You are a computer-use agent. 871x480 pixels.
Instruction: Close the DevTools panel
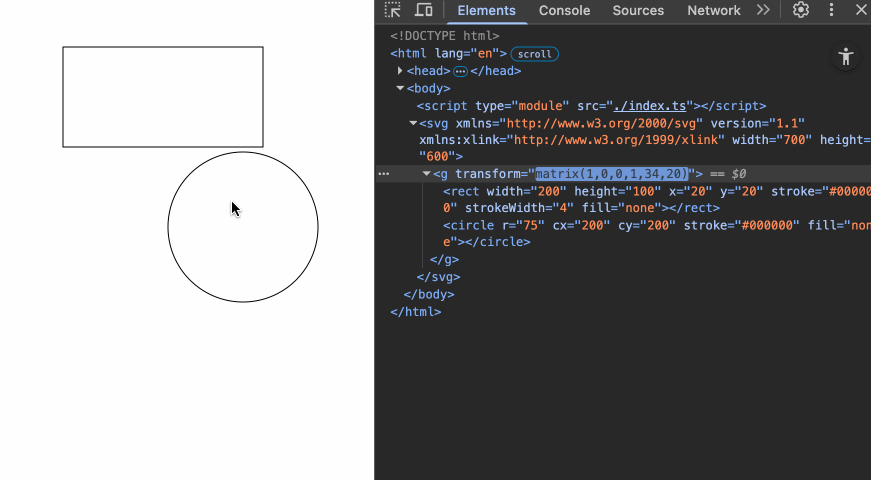[x=861, y=10]
